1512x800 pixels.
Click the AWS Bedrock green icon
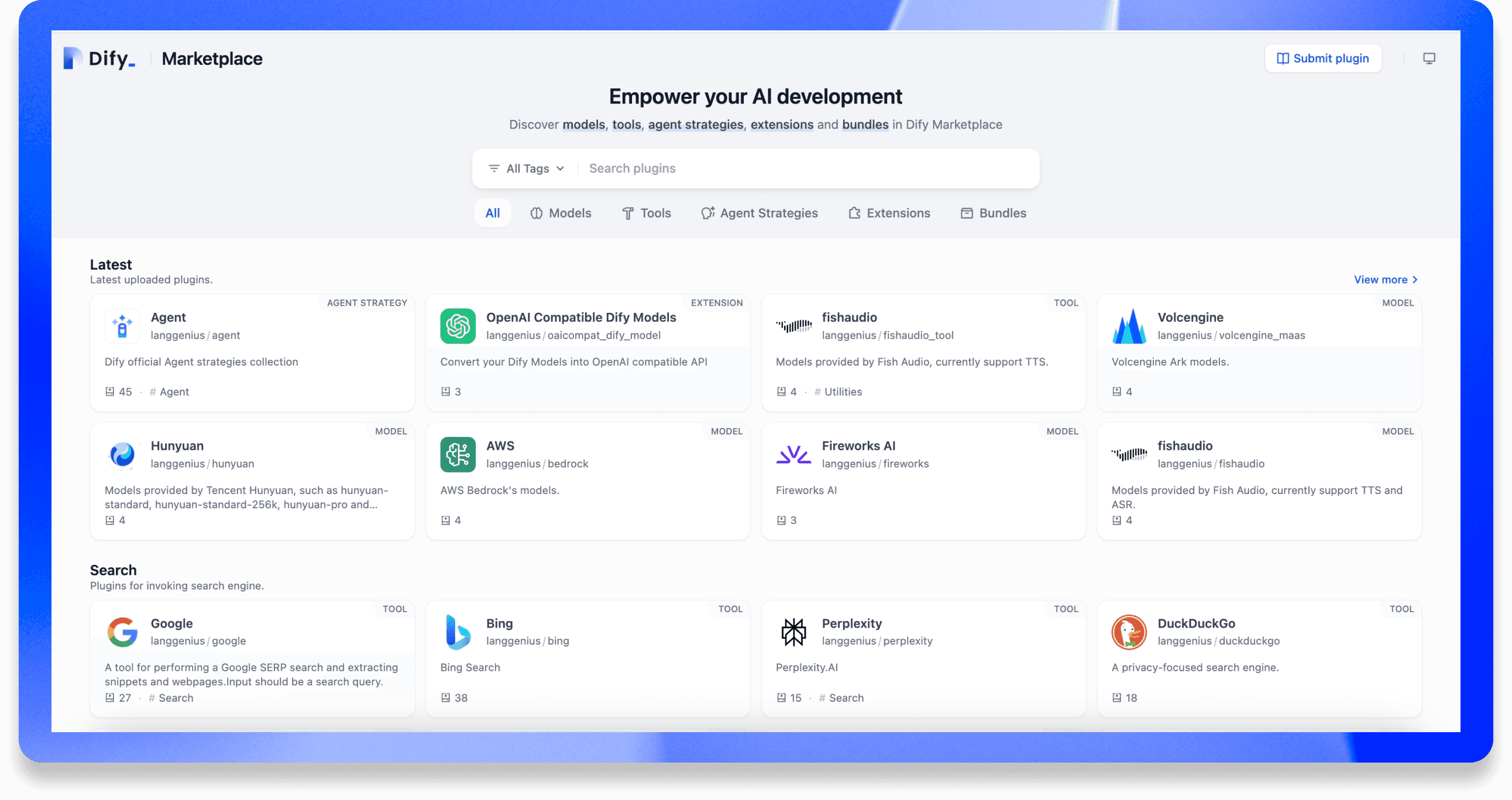click(458, 454)
